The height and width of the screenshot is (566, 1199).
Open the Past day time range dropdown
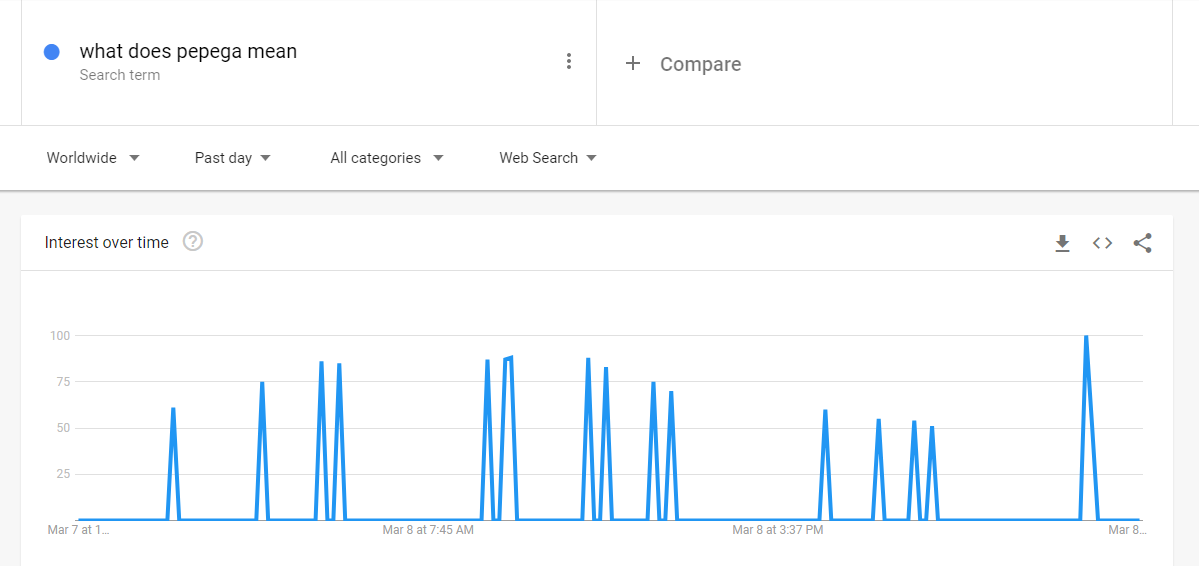(x=232, y=158)
